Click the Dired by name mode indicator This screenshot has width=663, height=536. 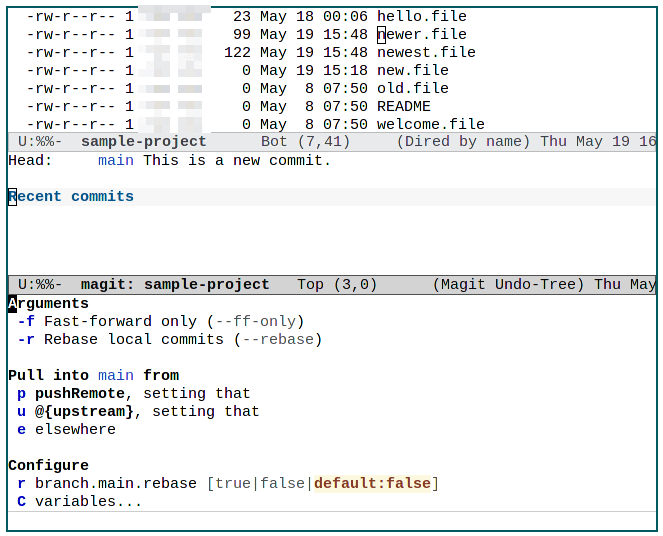pos(464,142)
